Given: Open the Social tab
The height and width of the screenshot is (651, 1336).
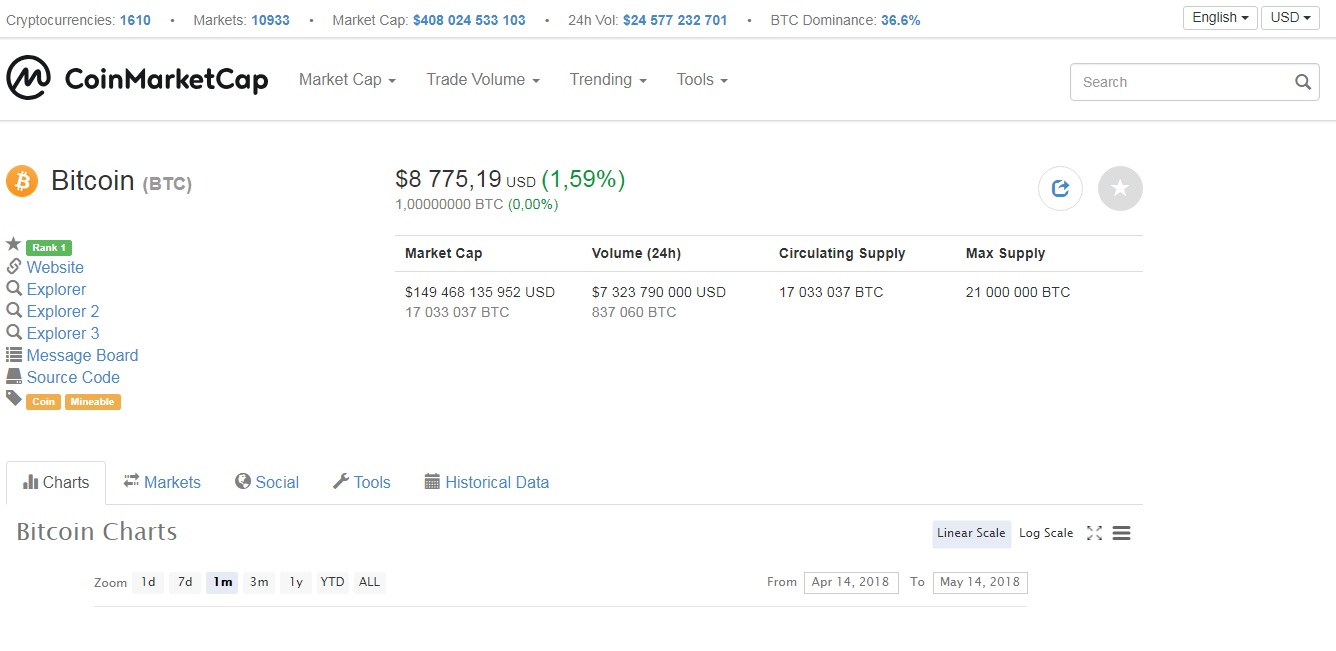Looking at the screenshot, I should coord(267,482).
